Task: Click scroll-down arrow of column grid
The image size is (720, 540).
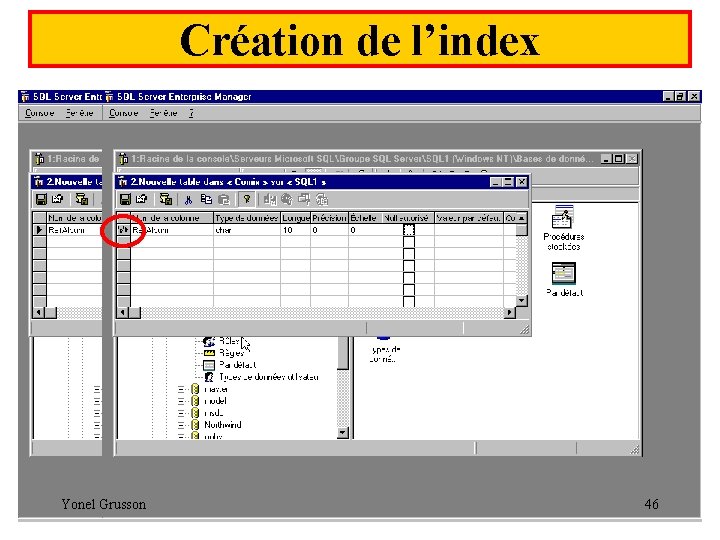Action: tap(521, 301)
